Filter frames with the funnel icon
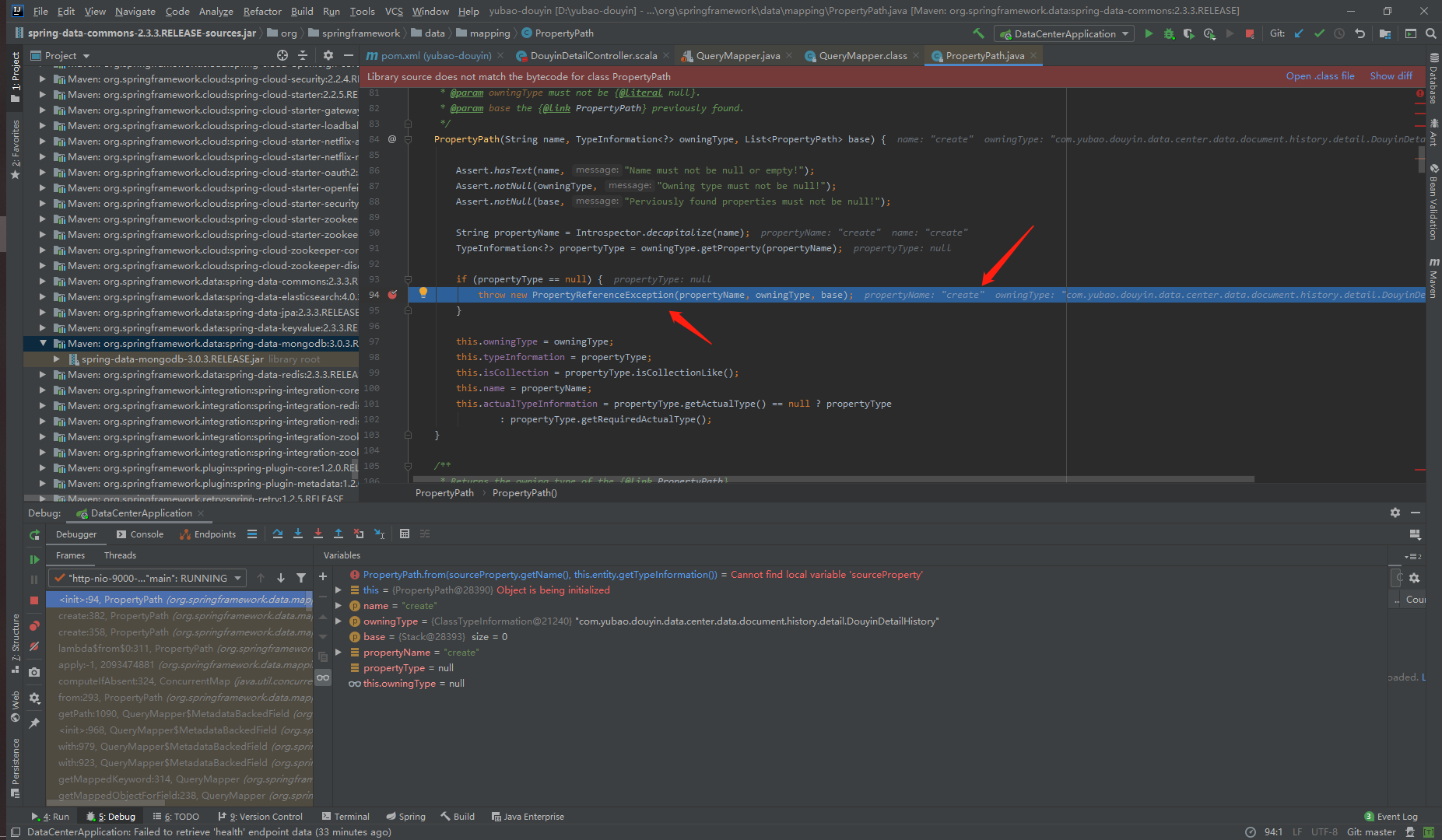 pos(301,578)
